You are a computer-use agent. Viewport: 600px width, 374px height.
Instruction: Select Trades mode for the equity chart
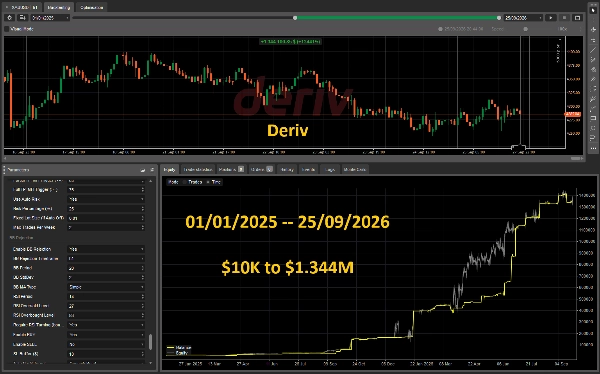coord(192,182)
